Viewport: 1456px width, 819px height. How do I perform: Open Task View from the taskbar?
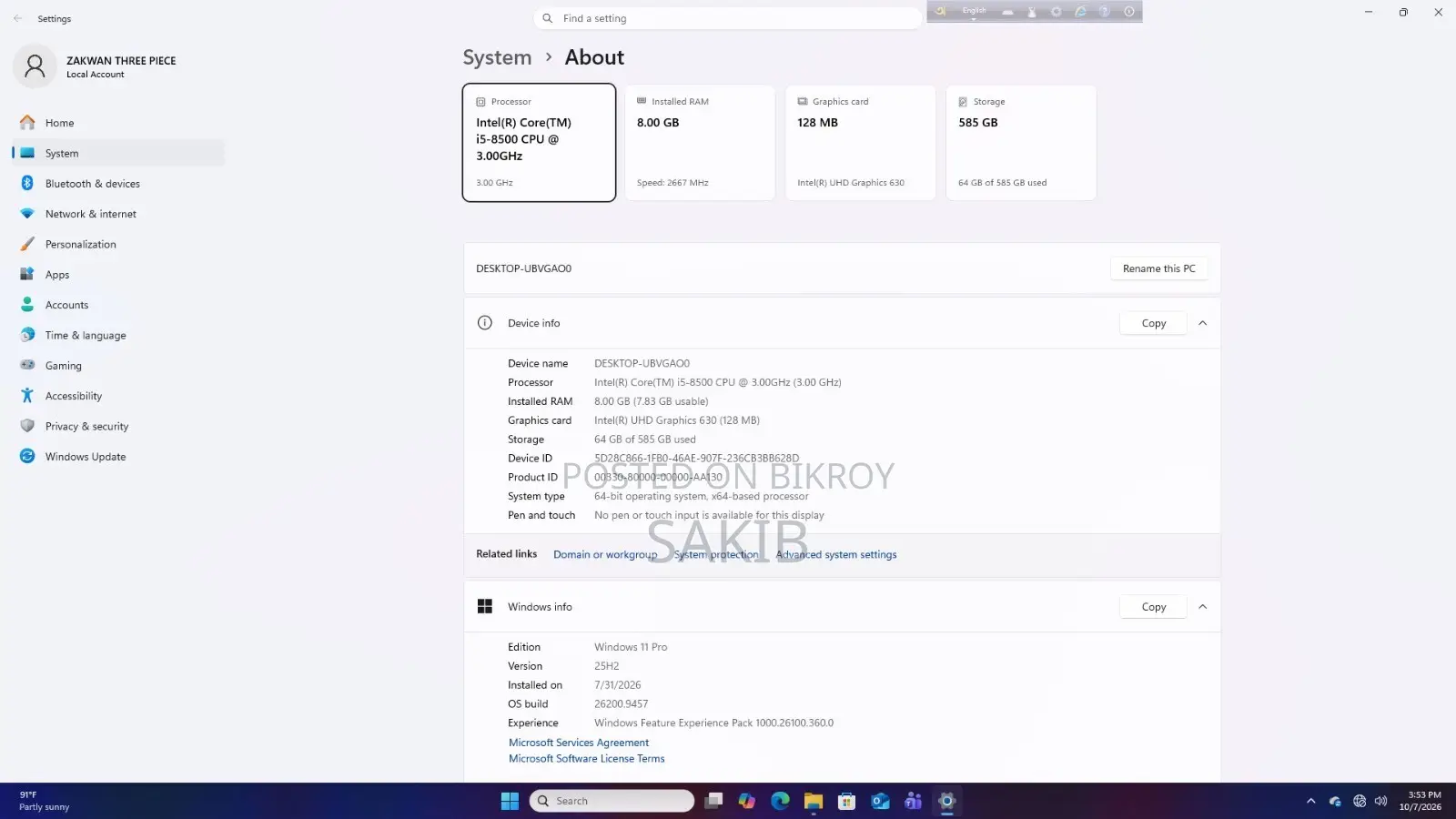(x=714, y=801)
